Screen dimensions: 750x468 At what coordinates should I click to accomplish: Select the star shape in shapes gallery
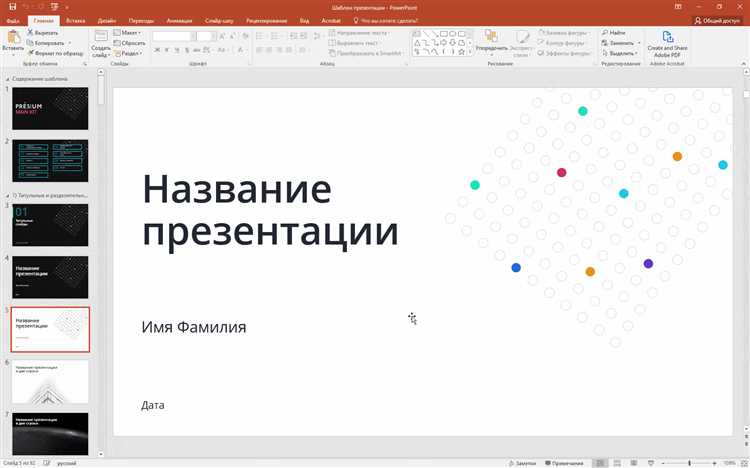[x=461, y=52]
